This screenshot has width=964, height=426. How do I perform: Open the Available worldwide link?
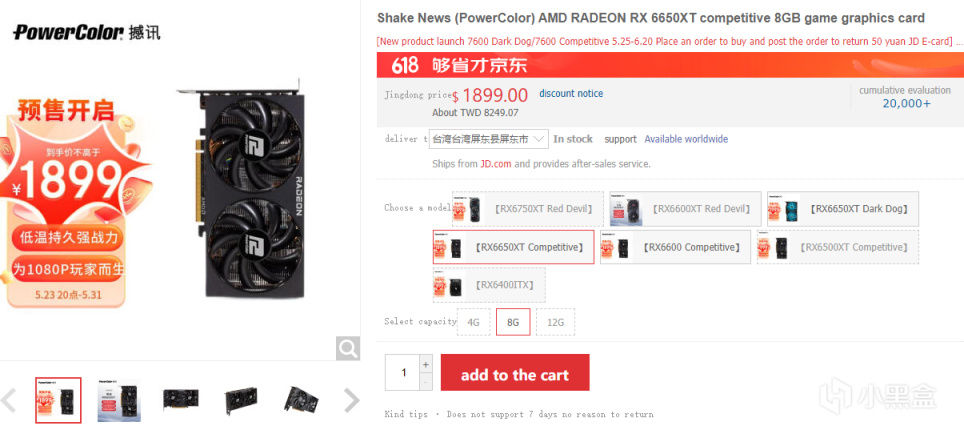coord(686,139)
